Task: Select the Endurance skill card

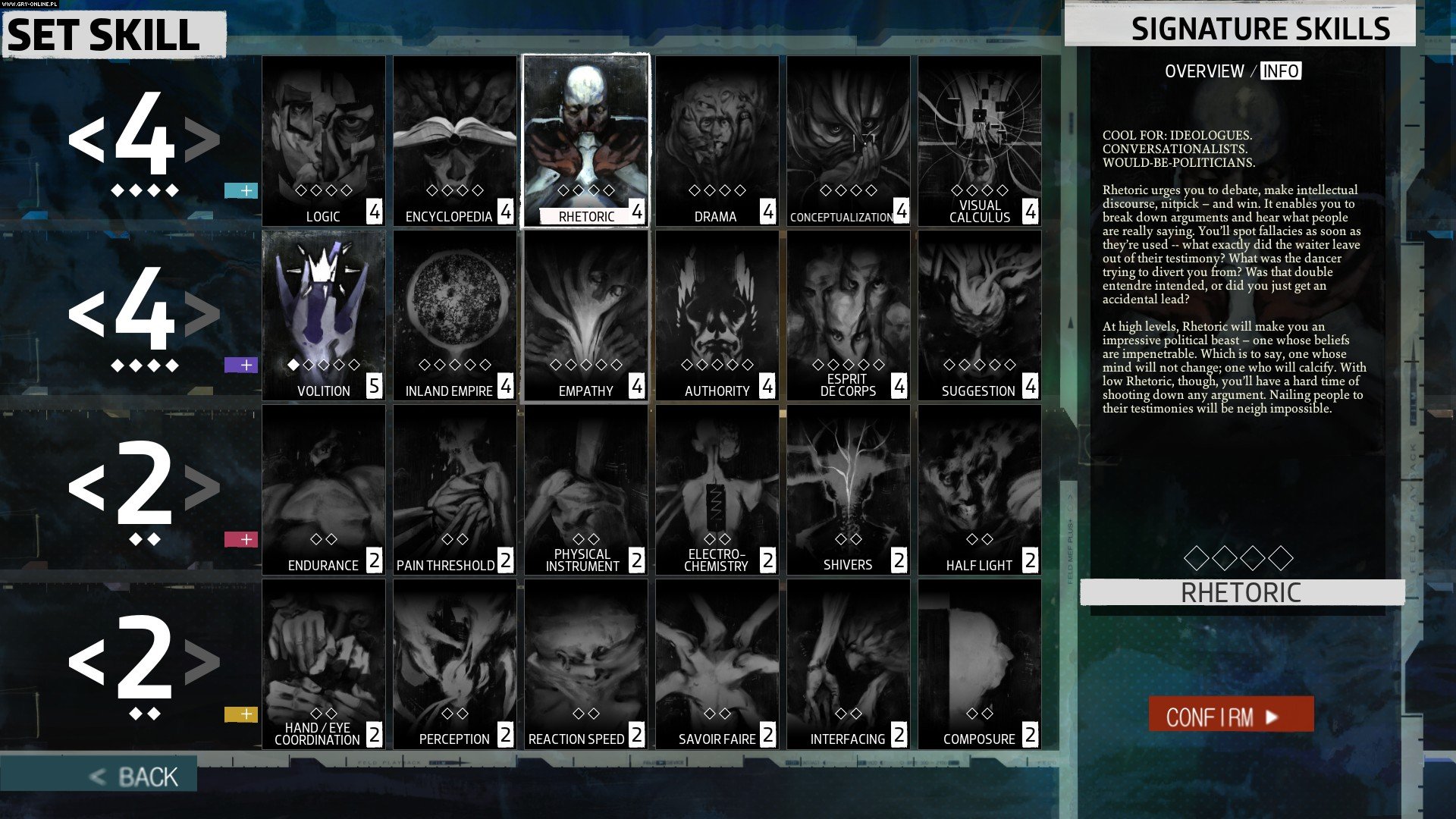Action: [x=324, y=490]
